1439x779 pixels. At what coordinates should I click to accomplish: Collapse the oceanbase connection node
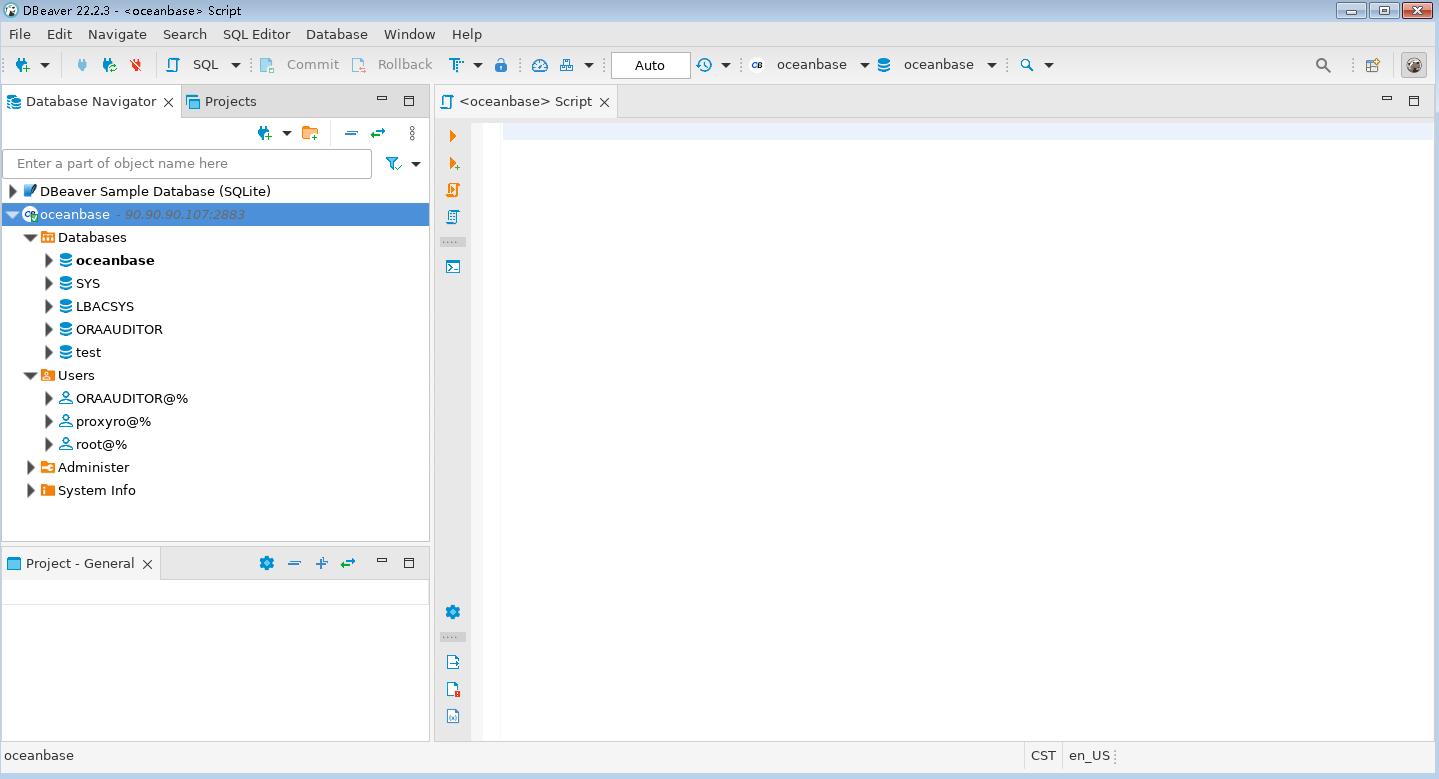[12, 214]
